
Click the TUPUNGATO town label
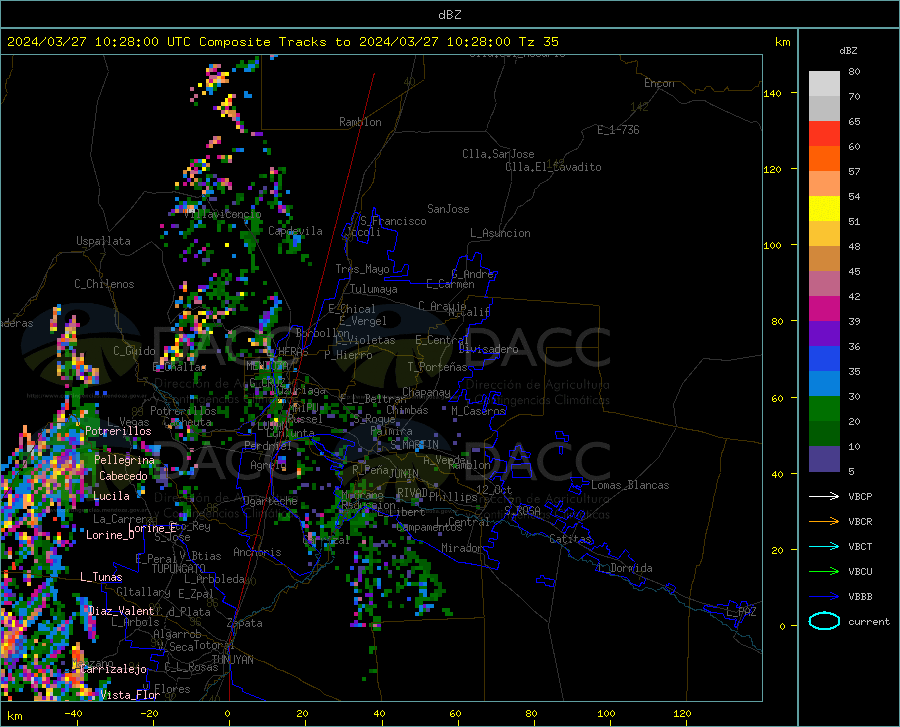click(x=179, y=569)
